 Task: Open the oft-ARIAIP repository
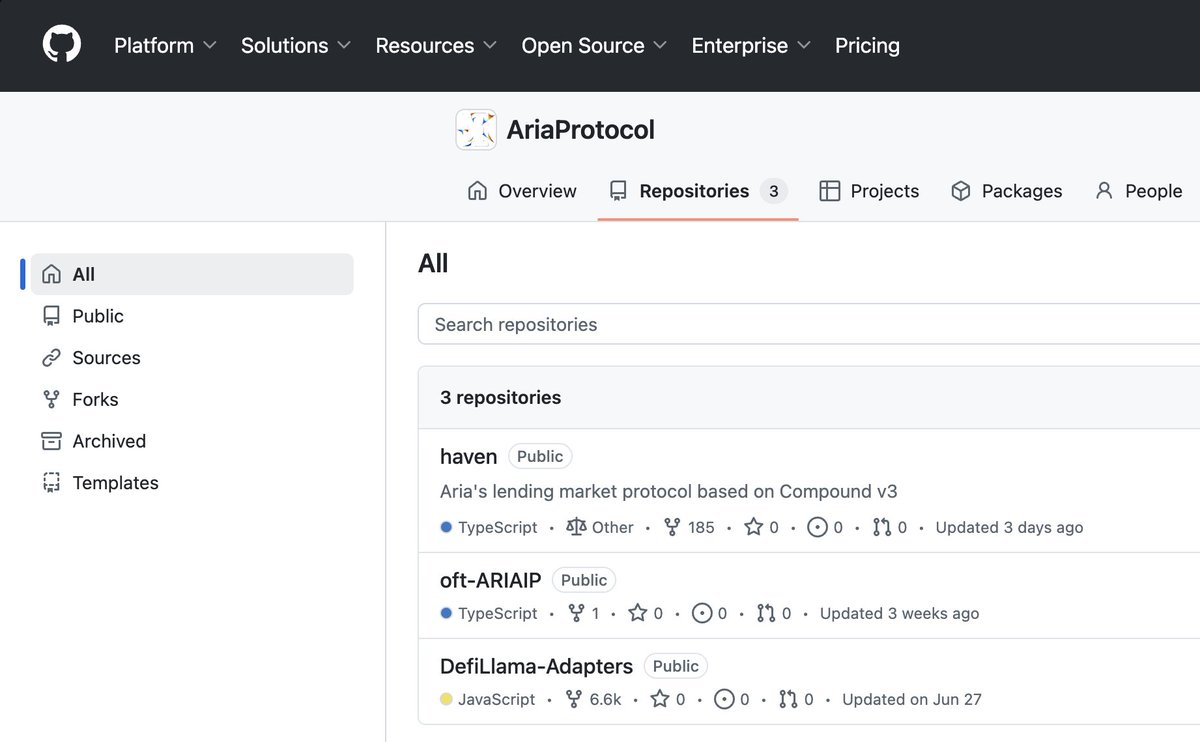[490, 581]
